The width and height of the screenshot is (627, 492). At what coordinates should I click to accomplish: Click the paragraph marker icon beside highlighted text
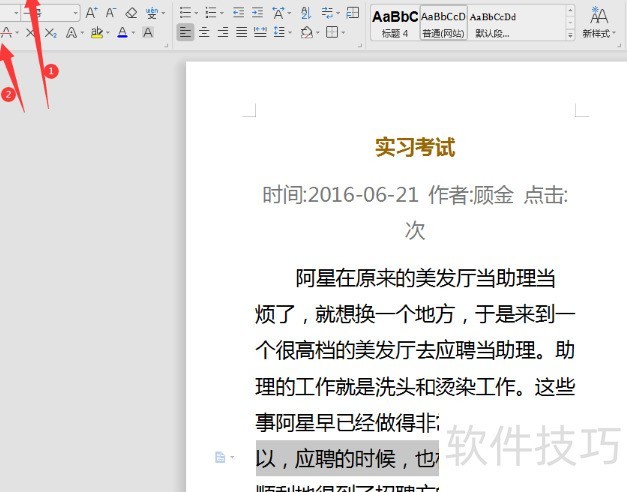(x=219, y=457)
